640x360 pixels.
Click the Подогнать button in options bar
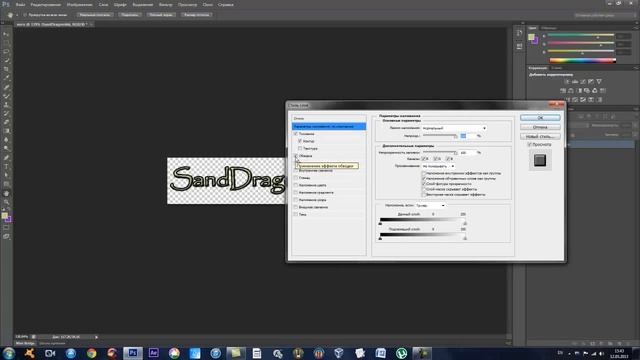(x=129, y=15)
